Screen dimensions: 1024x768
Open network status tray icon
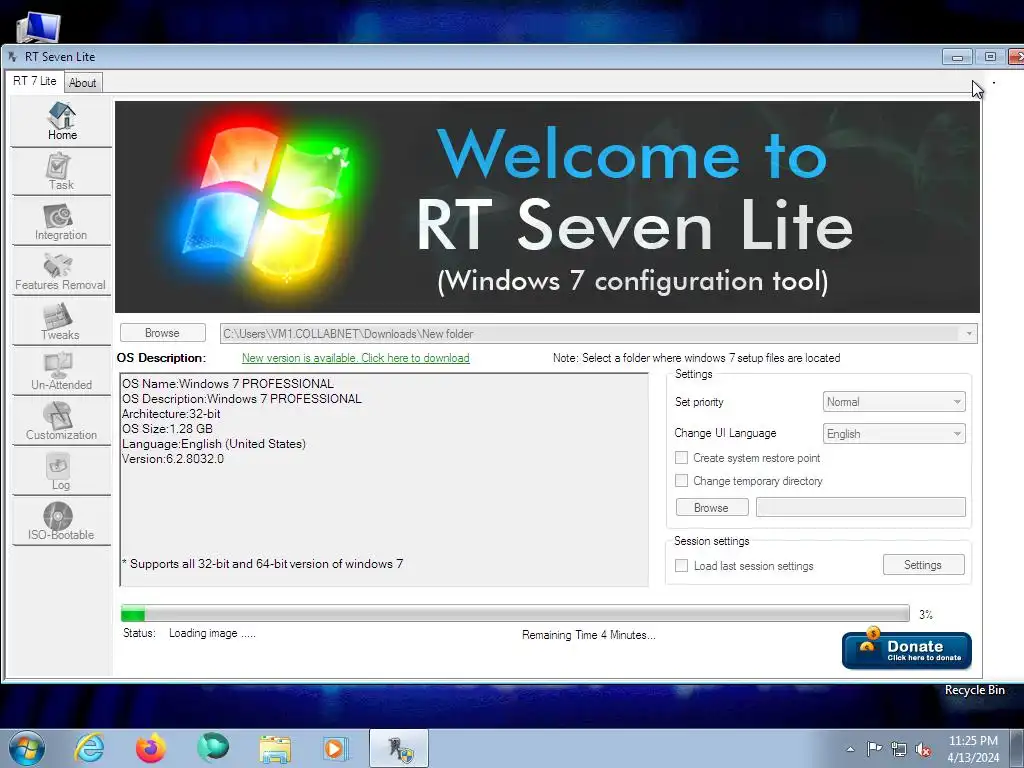(x=899, y=749)
